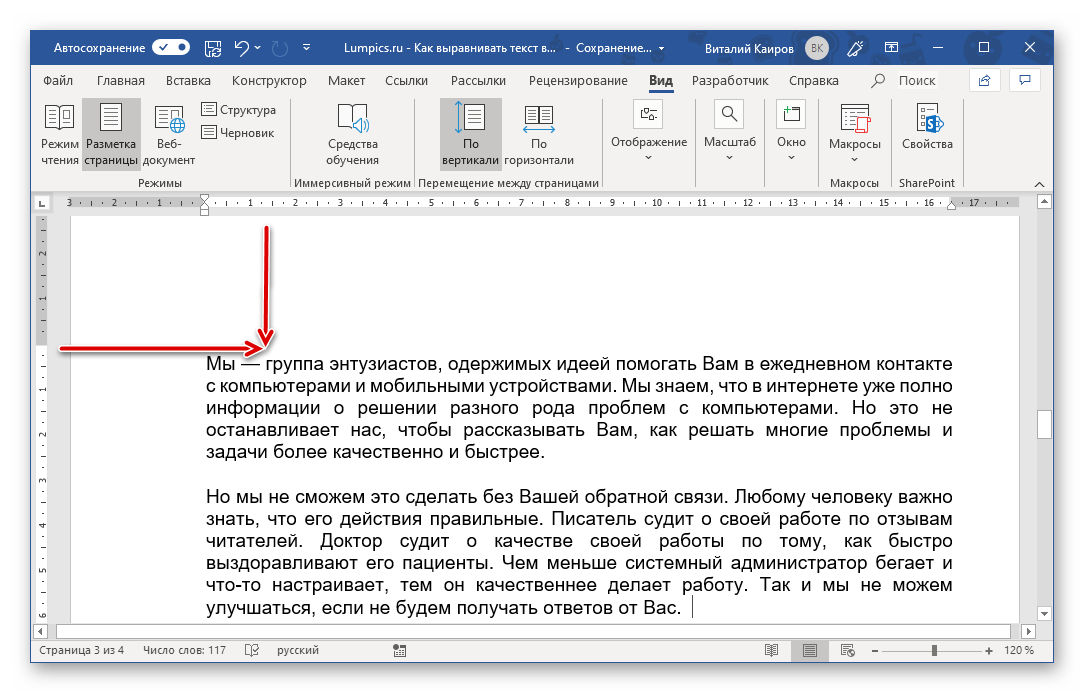Viewport: 1084px width, 693px height.
Task: Toggle the AutoSave switch
Action: click(x=171, y=47)
